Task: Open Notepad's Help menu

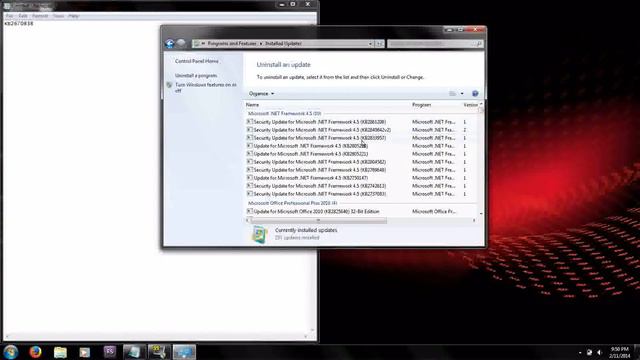Action: 73,16
